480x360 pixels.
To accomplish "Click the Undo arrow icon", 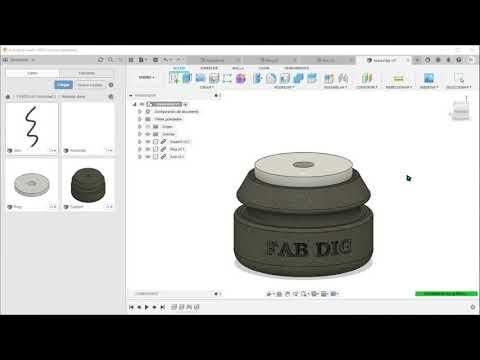I will [x=166, y=60].
